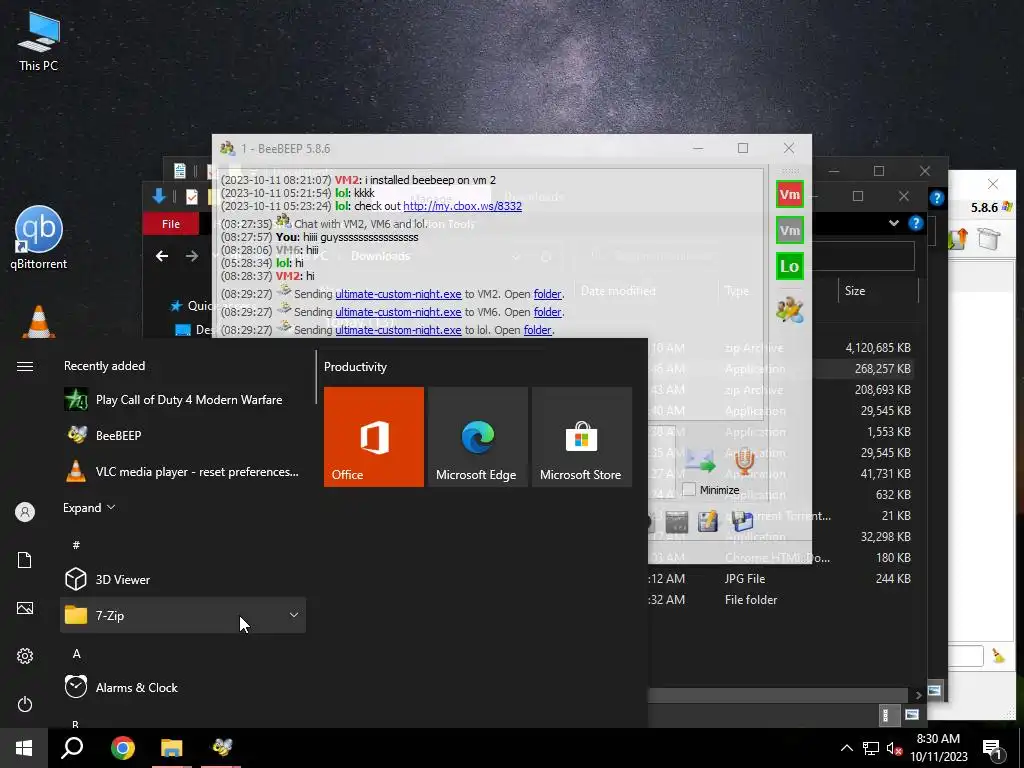Open the Office tile in Start menu
Screen dimensions: 1024x768
tap(374, 437)
